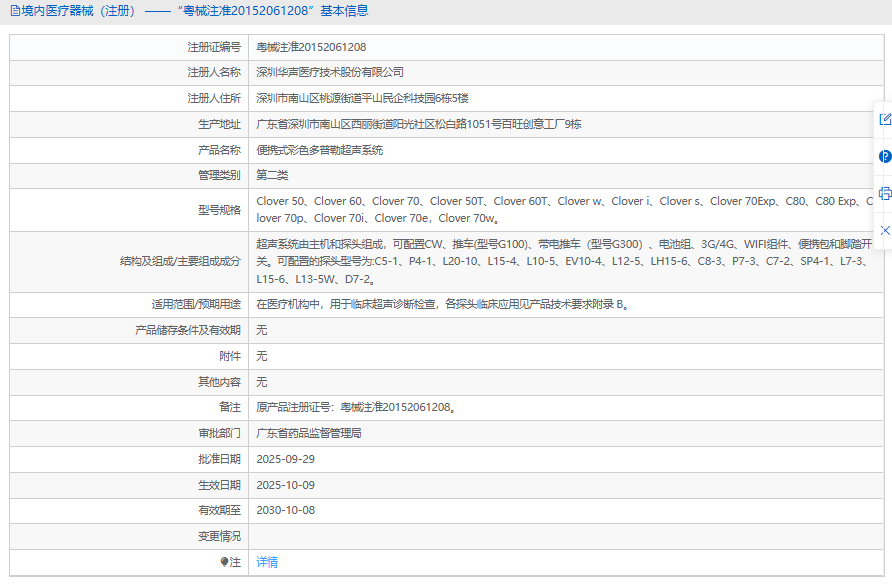Click the lightbulb icon beside 注
Screen dimensions: 892x584
tap(224, 562)
